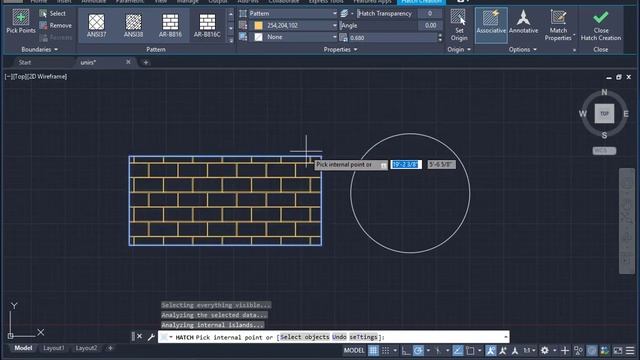Toggle the Annotative hatch option
The width and height of the screenshot is (640, 360).
[523, 22]
